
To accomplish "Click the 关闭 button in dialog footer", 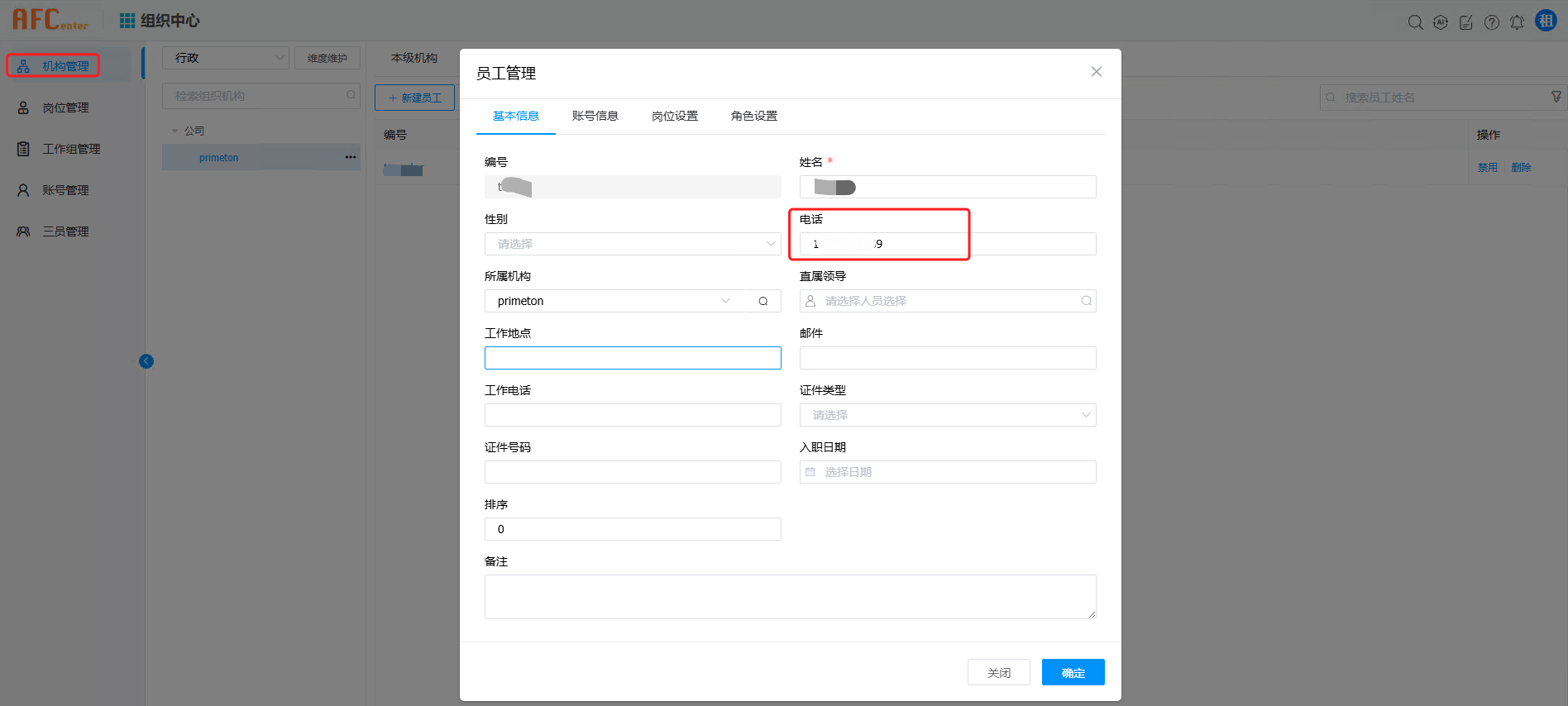I will (x=998, y=672).
